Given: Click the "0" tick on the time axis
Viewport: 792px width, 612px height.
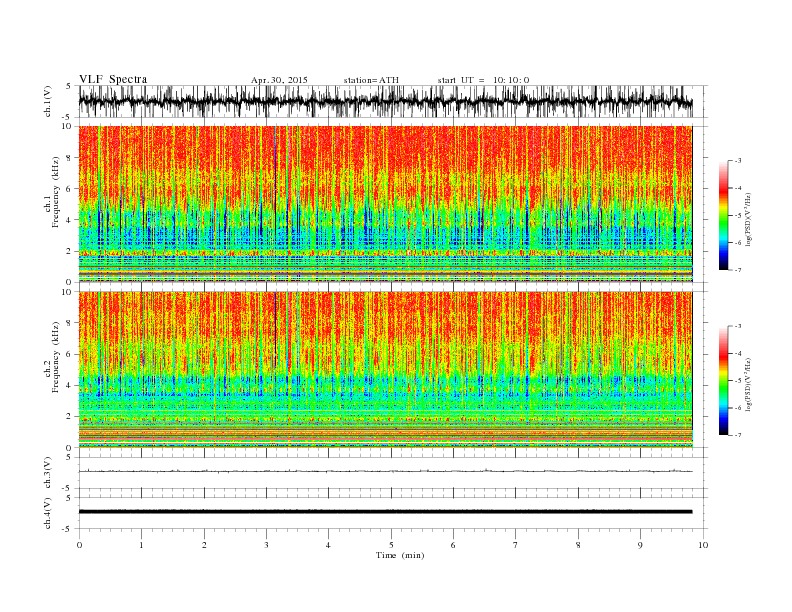Looking at the screenshot, I should (79, 545).
